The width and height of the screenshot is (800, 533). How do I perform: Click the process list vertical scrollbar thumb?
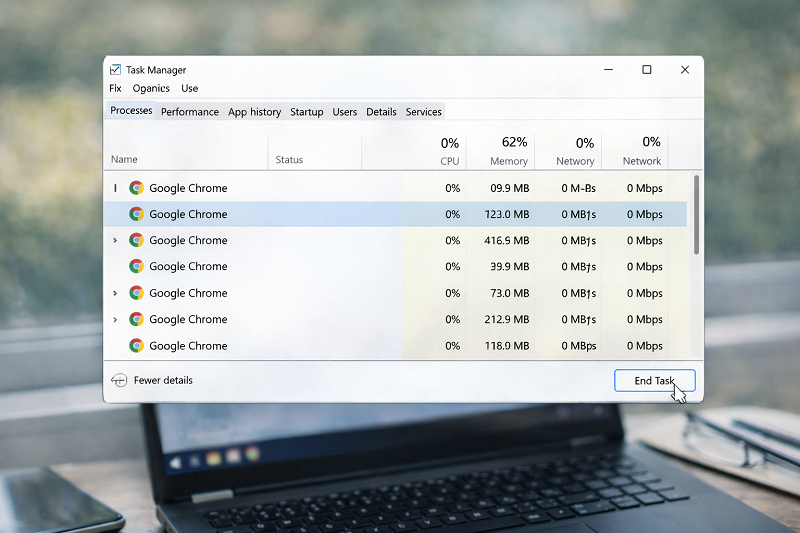click(696, 215)
